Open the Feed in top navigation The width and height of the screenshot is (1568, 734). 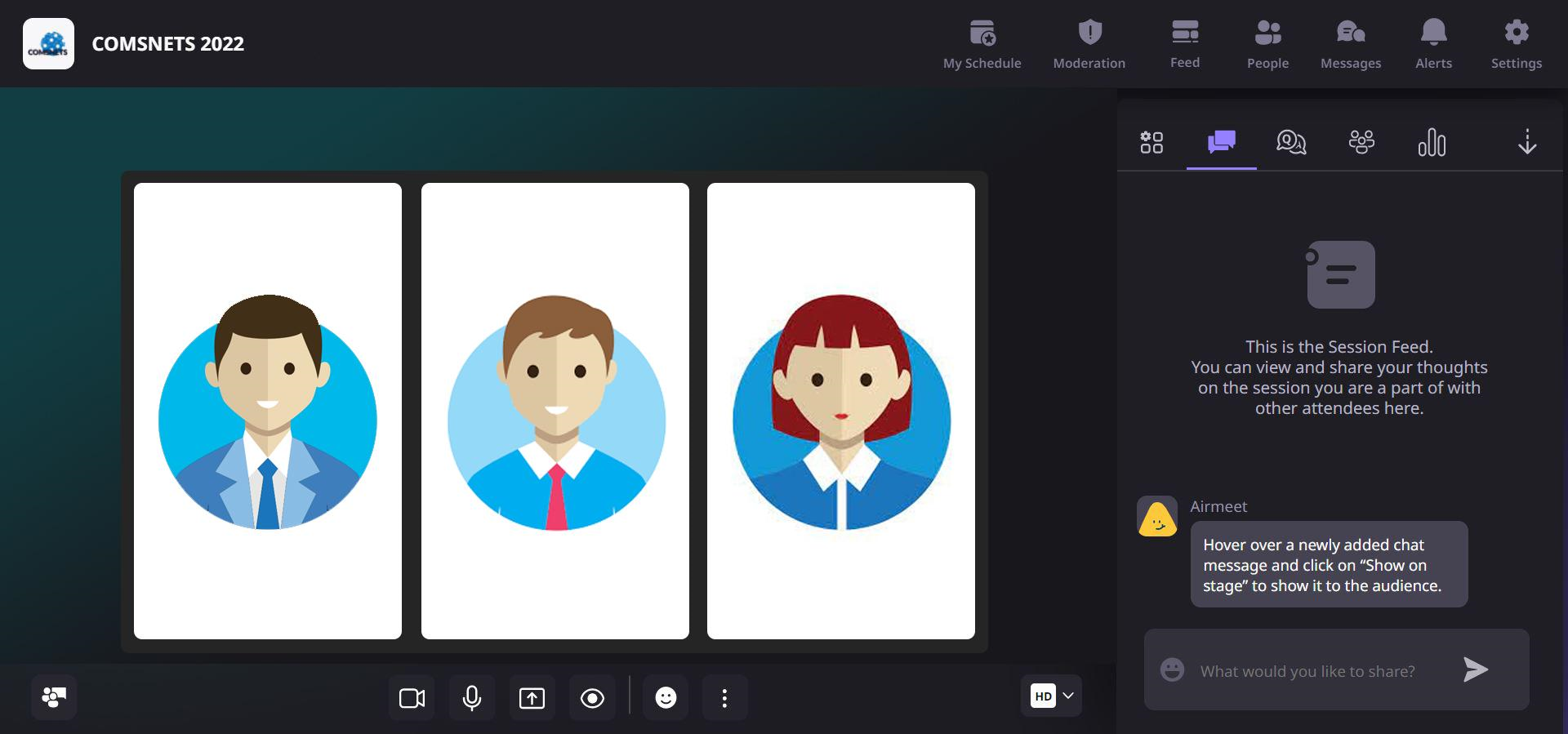click(x=1184, y=44)
